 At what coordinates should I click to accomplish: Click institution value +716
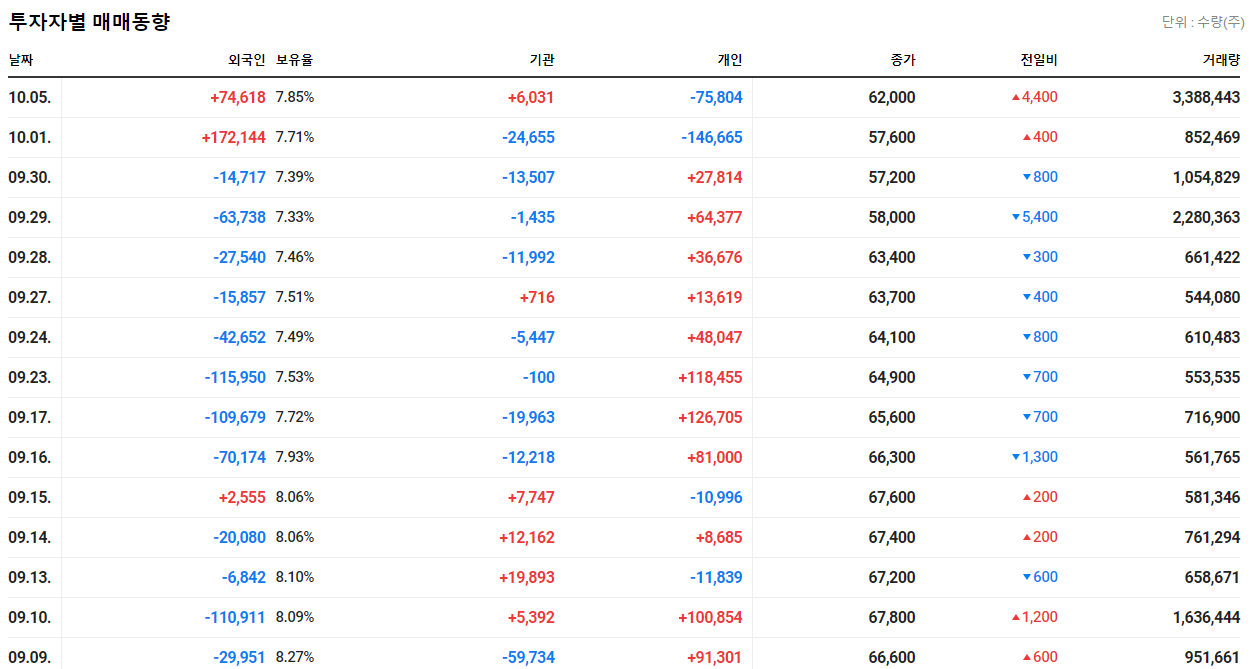coord(537,297)
